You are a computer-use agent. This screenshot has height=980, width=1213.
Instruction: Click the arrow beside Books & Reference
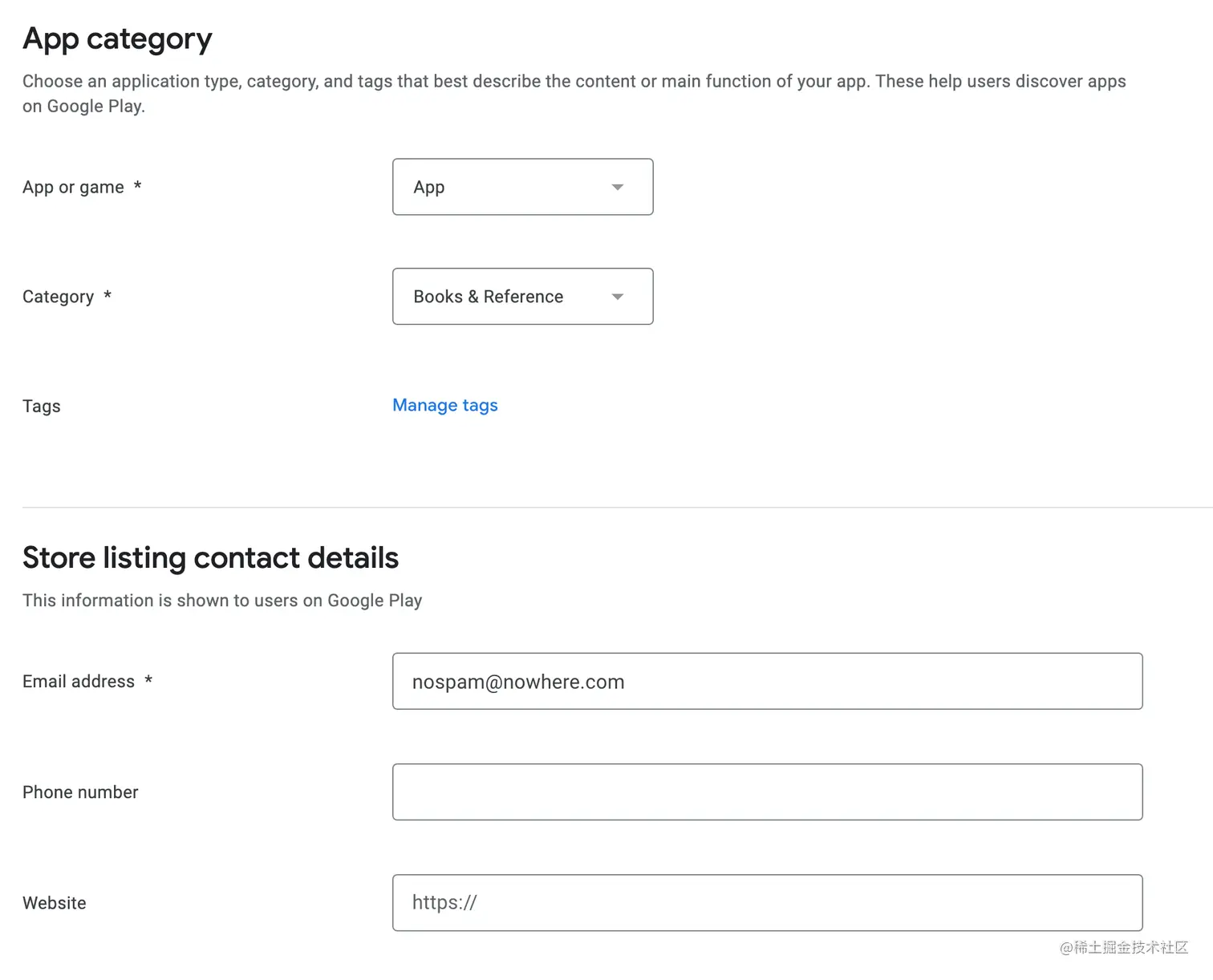tap(617, 297)
